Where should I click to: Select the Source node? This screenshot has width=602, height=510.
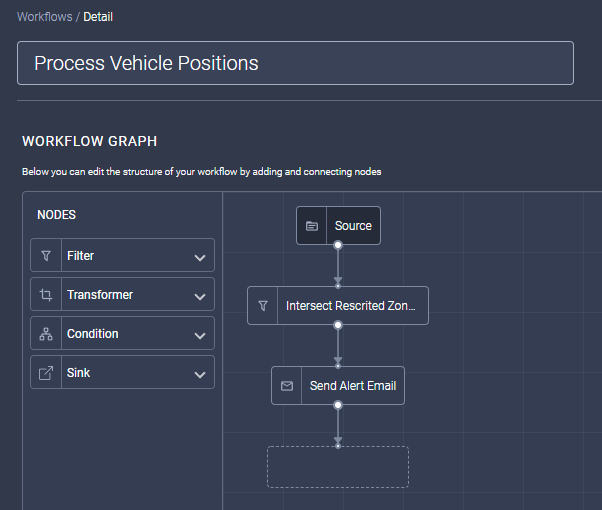[x=353, y=226]
